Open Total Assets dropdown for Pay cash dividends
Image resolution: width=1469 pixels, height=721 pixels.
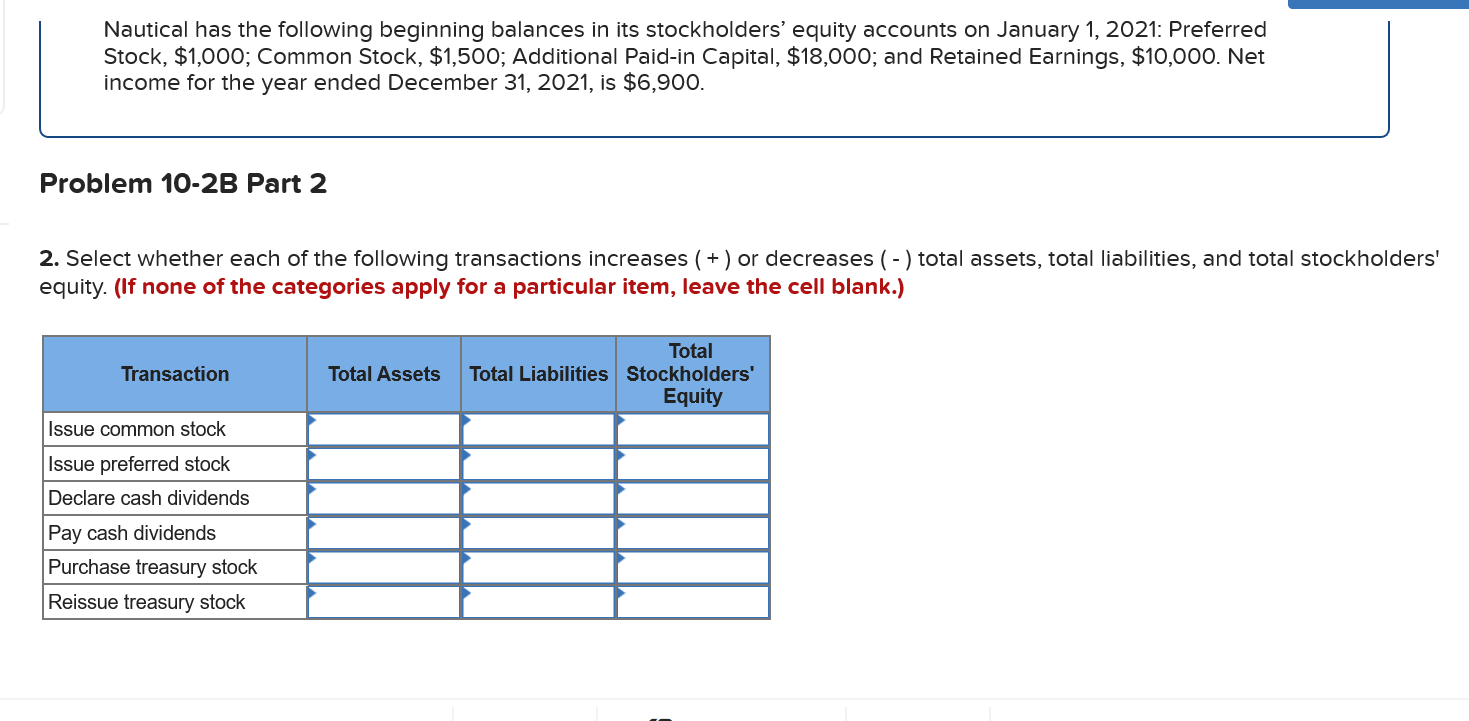click(x=384, y=532)
